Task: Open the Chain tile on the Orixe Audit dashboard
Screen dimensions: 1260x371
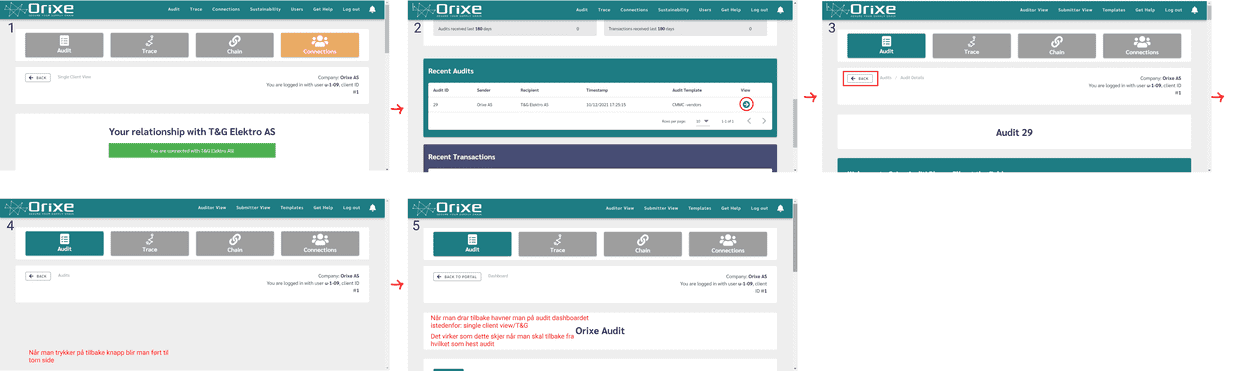Action: pos(642,244)
